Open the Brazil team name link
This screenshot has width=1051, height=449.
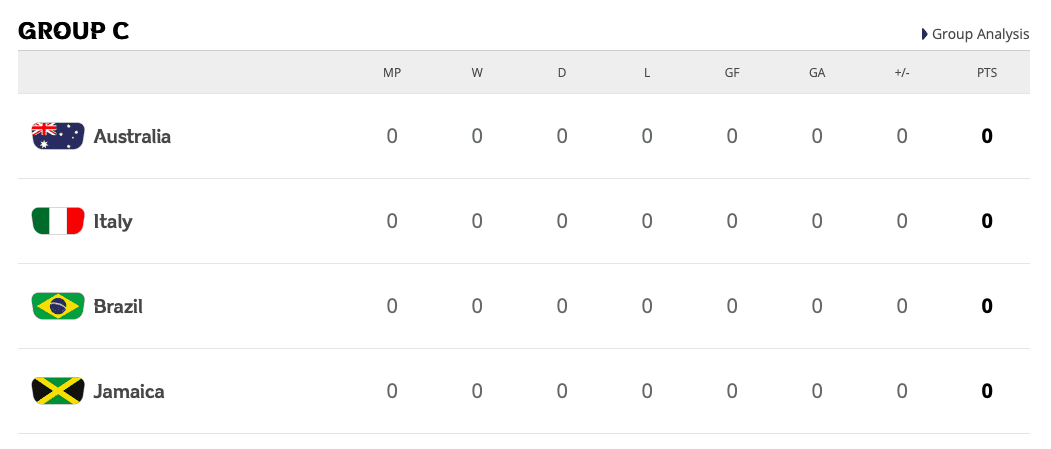point(118,306)
